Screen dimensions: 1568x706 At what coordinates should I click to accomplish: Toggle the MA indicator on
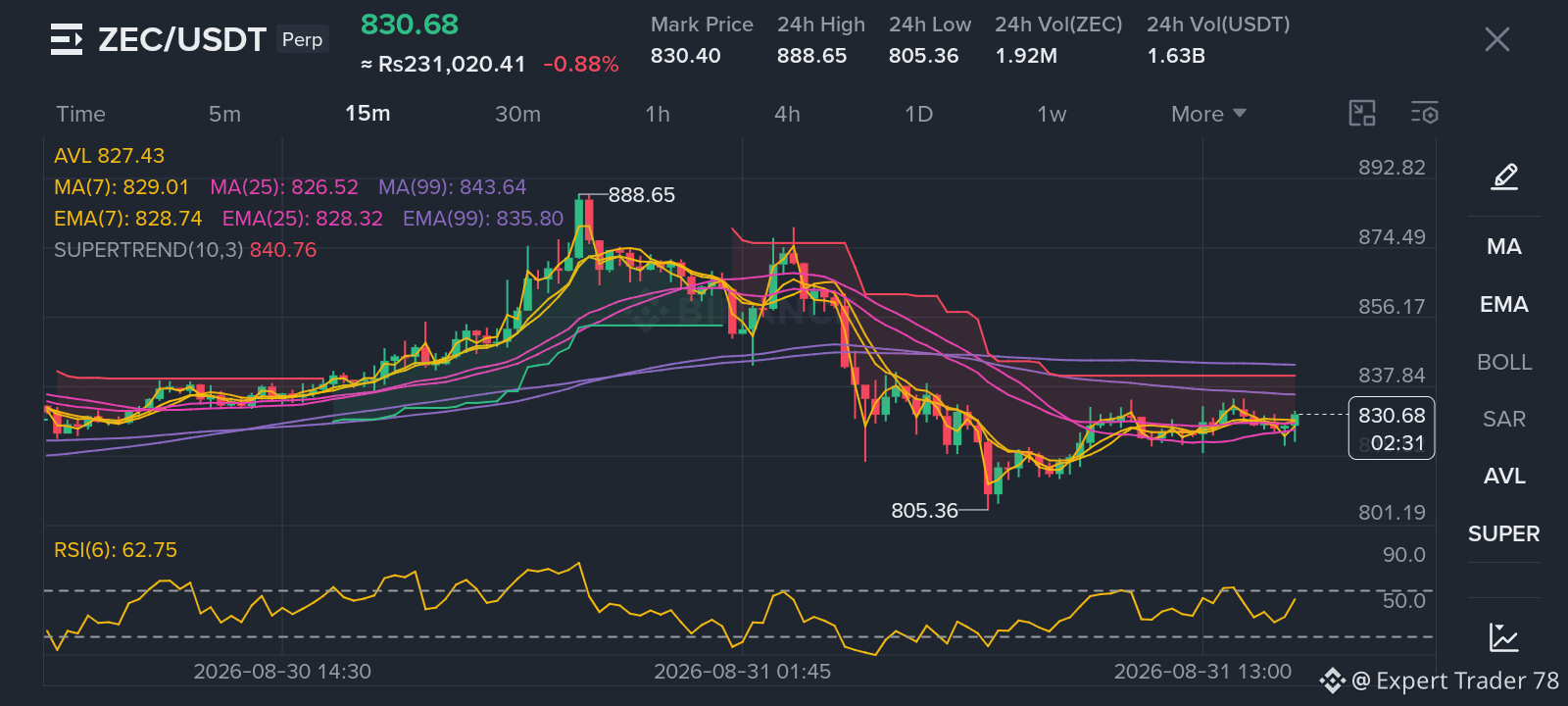[x=1504, y=246]
